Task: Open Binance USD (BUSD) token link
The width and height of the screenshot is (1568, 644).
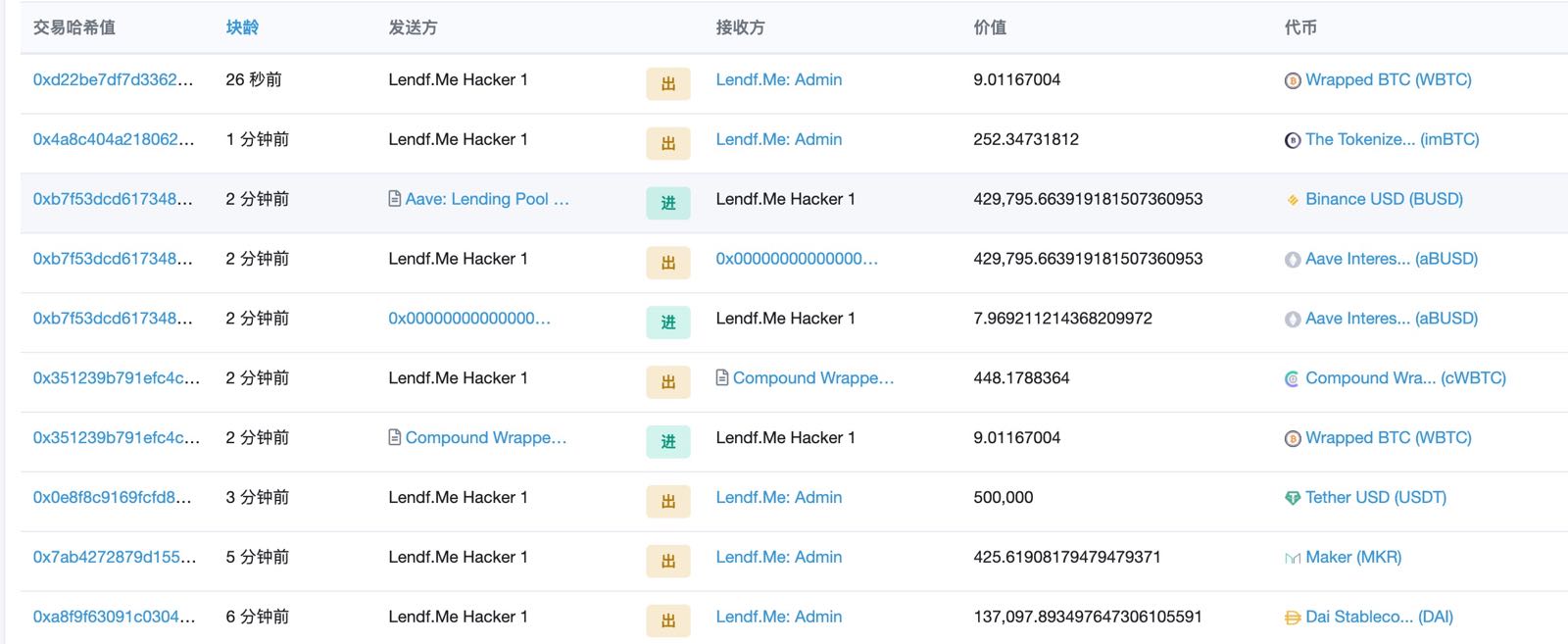Action: point(1384,199)
